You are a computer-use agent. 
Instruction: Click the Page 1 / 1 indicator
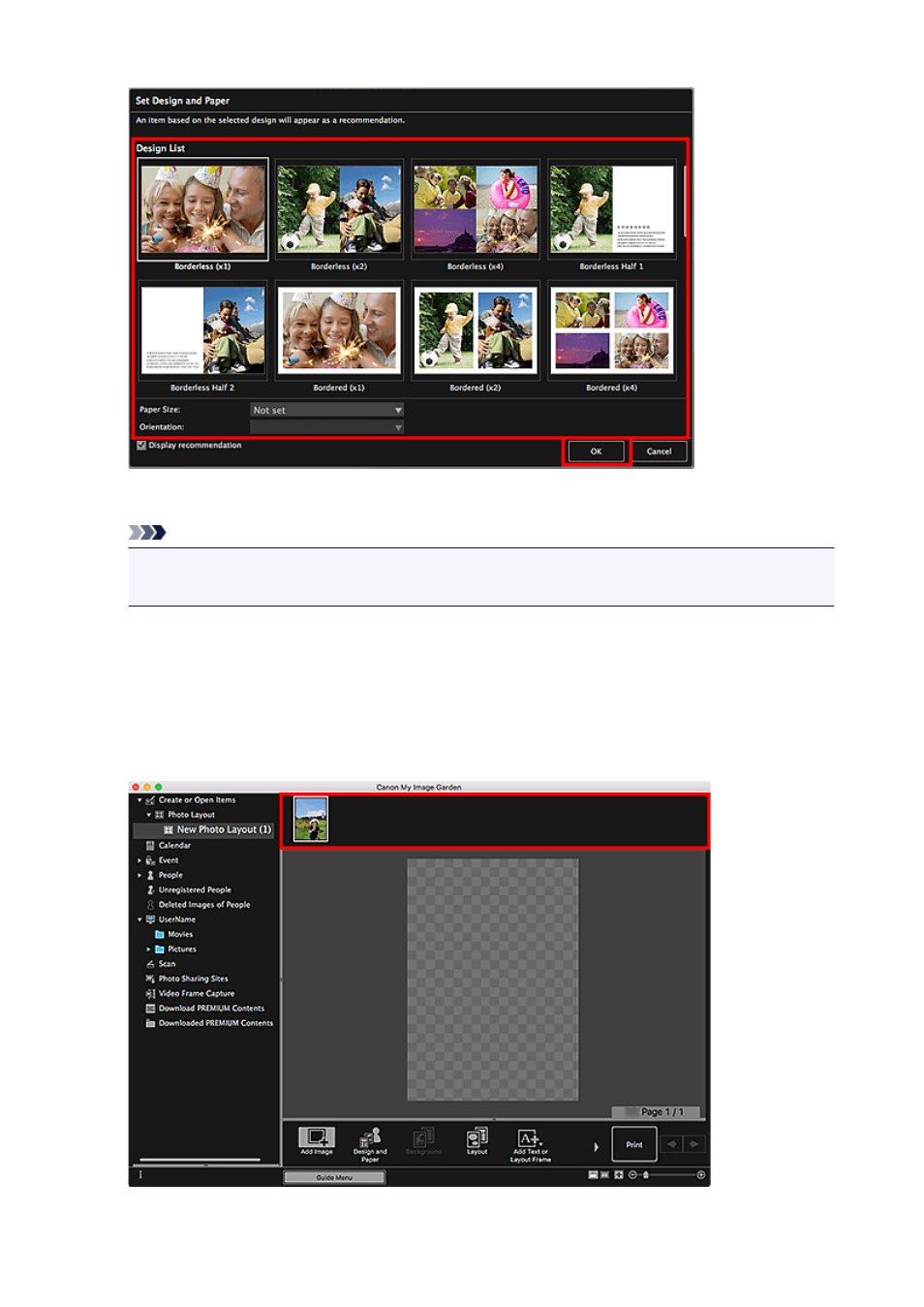point(656,1112)
